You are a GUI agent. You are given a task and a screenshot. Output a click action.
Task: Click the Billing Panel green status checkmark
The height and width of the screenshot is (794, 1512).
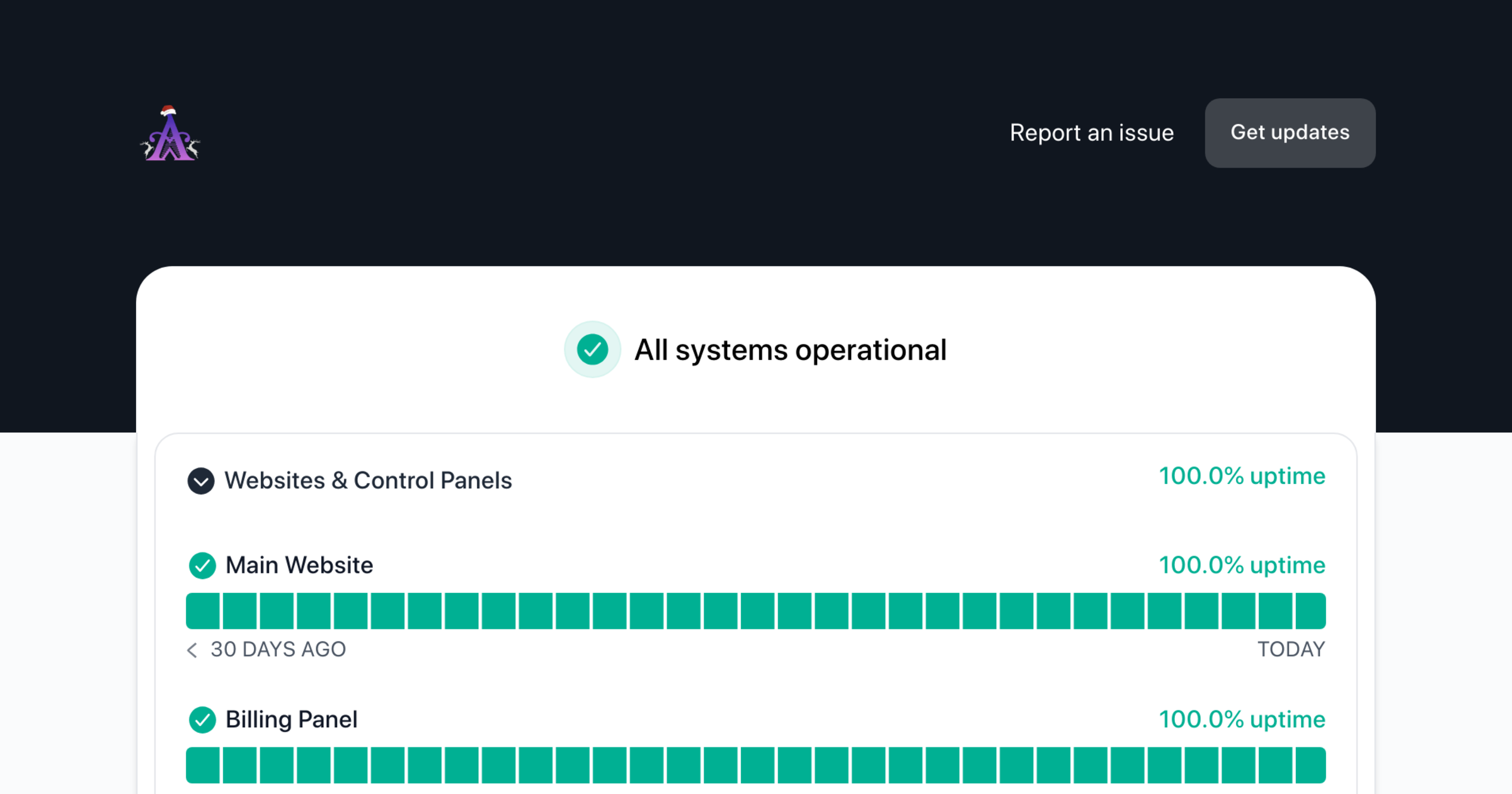(x=202, y=720)
